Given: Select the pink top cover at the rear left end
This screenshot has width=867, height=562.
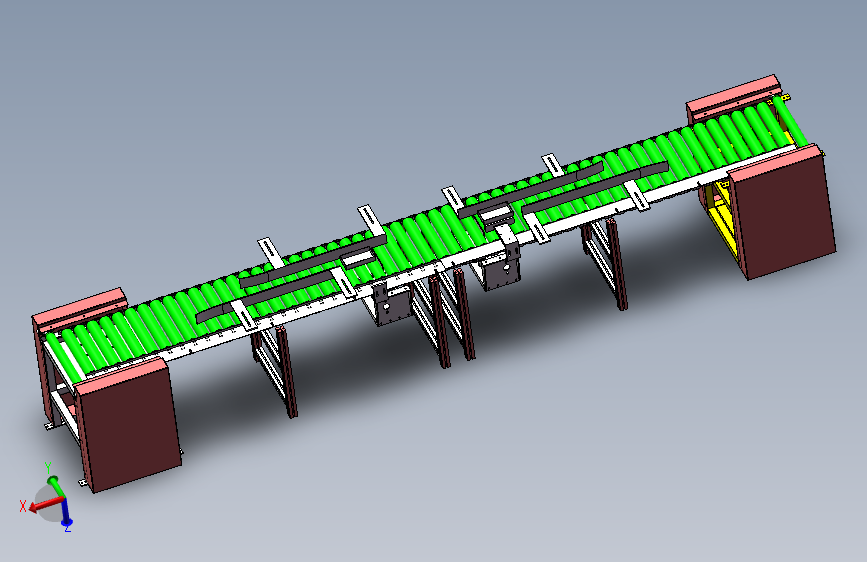Looking at the screenshot, I should pyautogui.click(x=79, y=308).
